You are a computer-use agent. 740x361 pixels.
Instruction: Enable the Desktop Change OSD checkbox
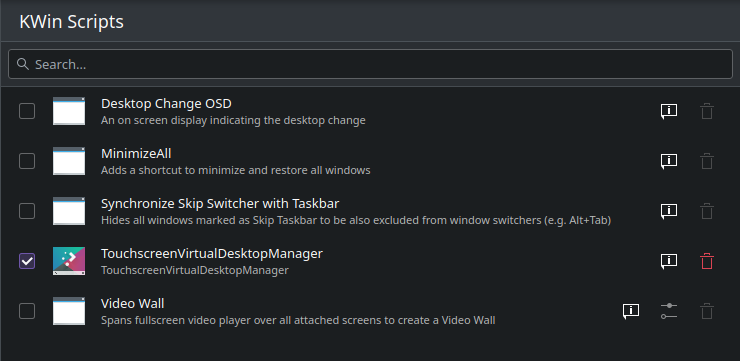[27, 111]
